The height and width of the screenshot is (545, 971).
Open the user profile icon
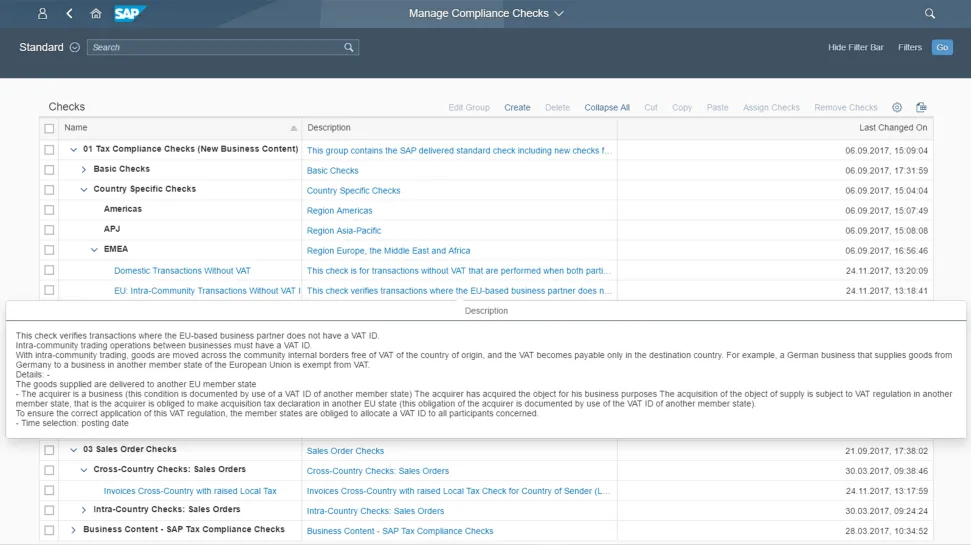point(42,14)
